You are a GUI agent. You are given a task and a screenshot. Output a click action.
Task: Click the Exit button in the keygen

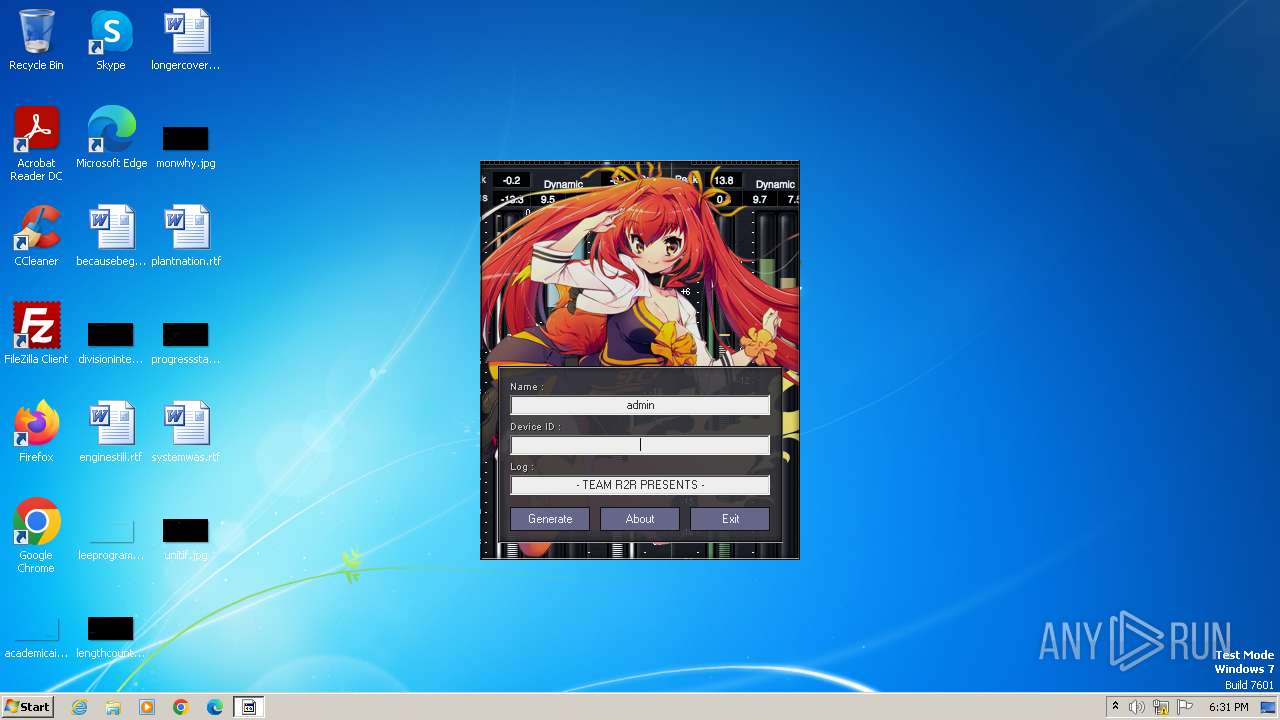(730, 519)
